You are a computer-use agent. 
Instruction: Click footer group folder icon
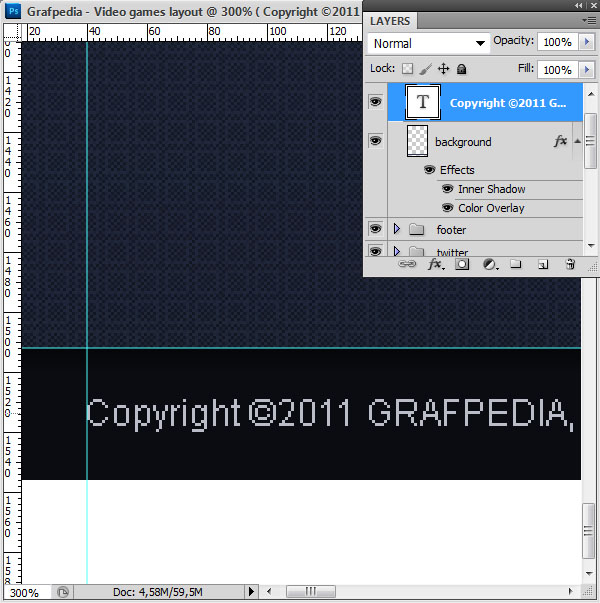(x=416, y=230)
